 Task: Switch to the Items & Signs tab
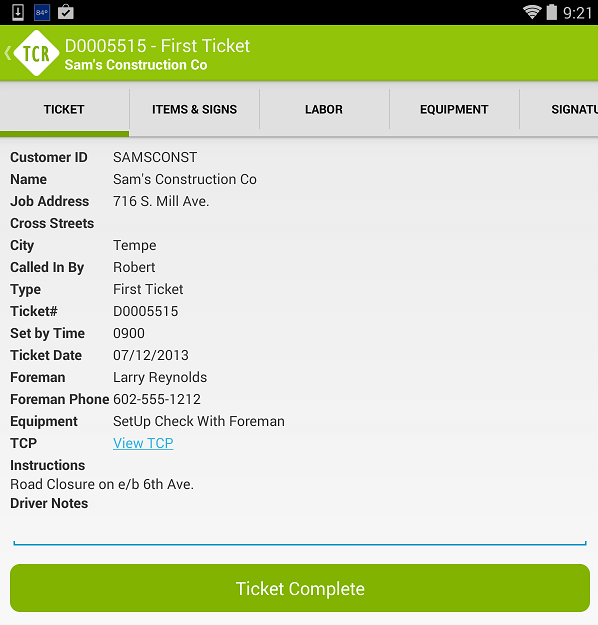(x=195, y=109)
